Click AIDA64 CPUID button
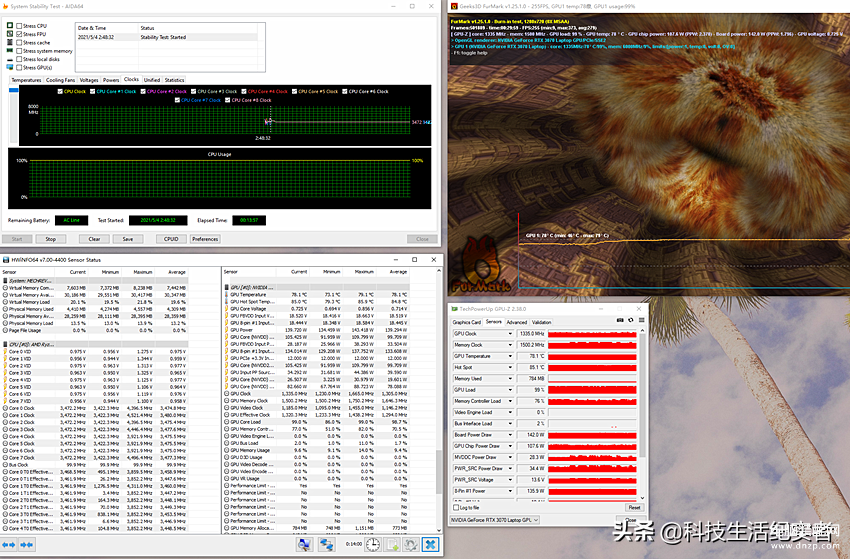 click(x=171, y=239)
